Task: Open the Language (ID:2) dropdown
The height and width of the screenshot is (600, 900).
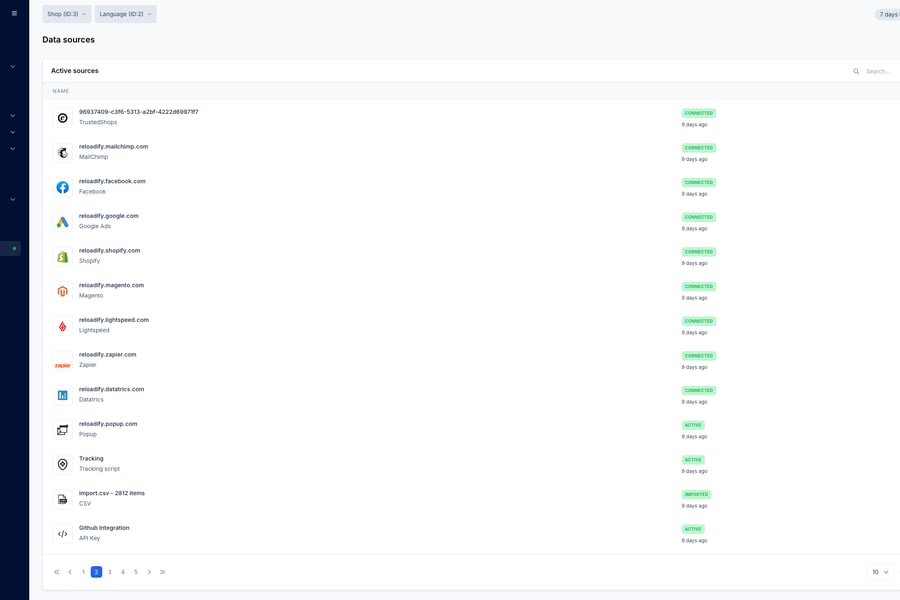Action: tap(123, 14)
